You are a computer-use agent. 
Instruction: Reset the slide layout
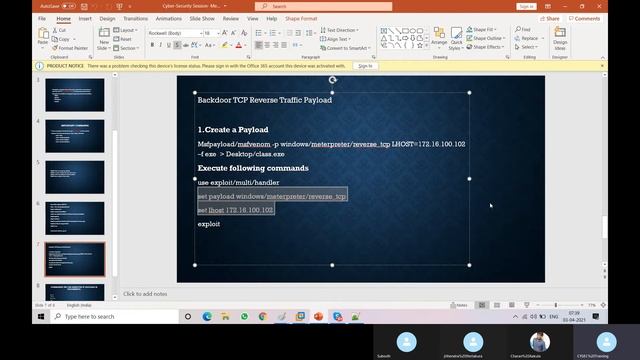pyautogui.click(x=122, y=39)
